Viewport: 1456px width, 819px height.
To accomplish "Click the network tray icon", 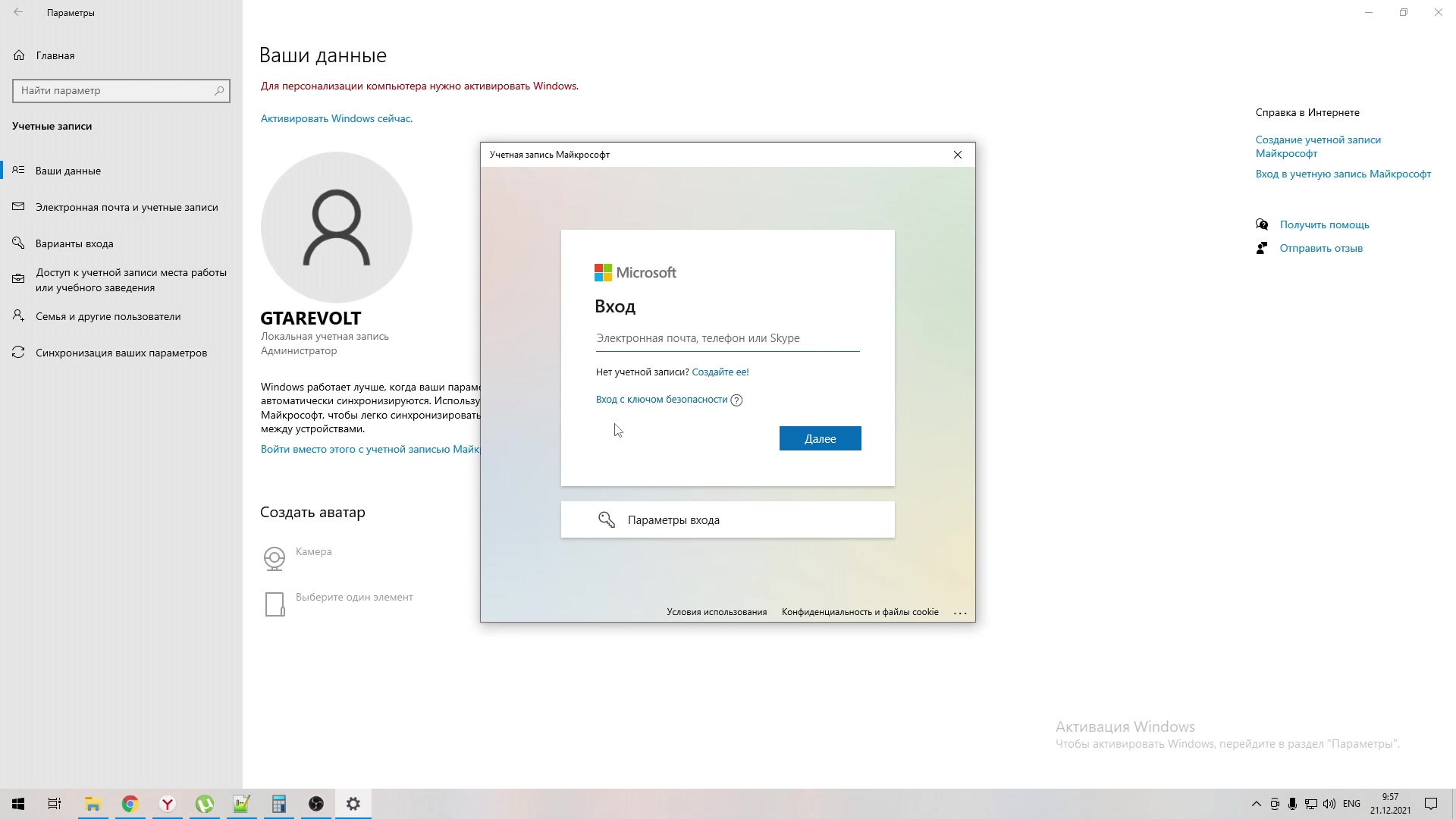I will pos(1310,804).
